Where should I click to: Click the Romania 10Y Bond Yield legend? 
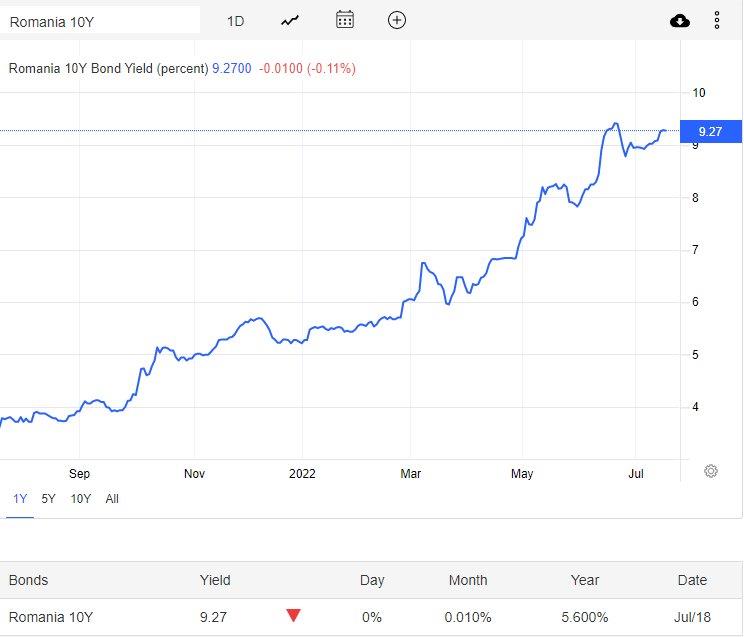108,69
